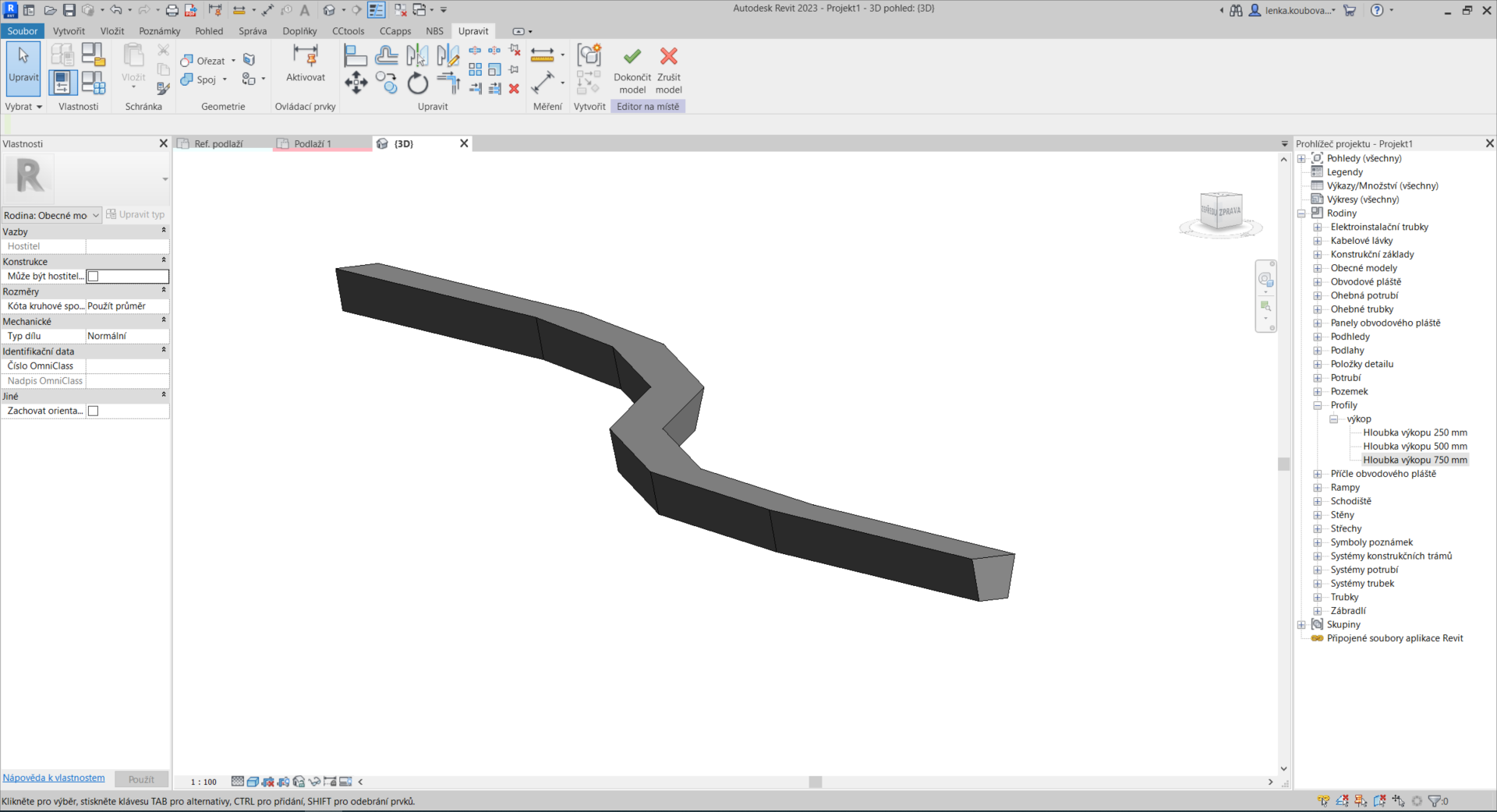Click the red delete X in the Upravit panel

(x=514, y=89)
